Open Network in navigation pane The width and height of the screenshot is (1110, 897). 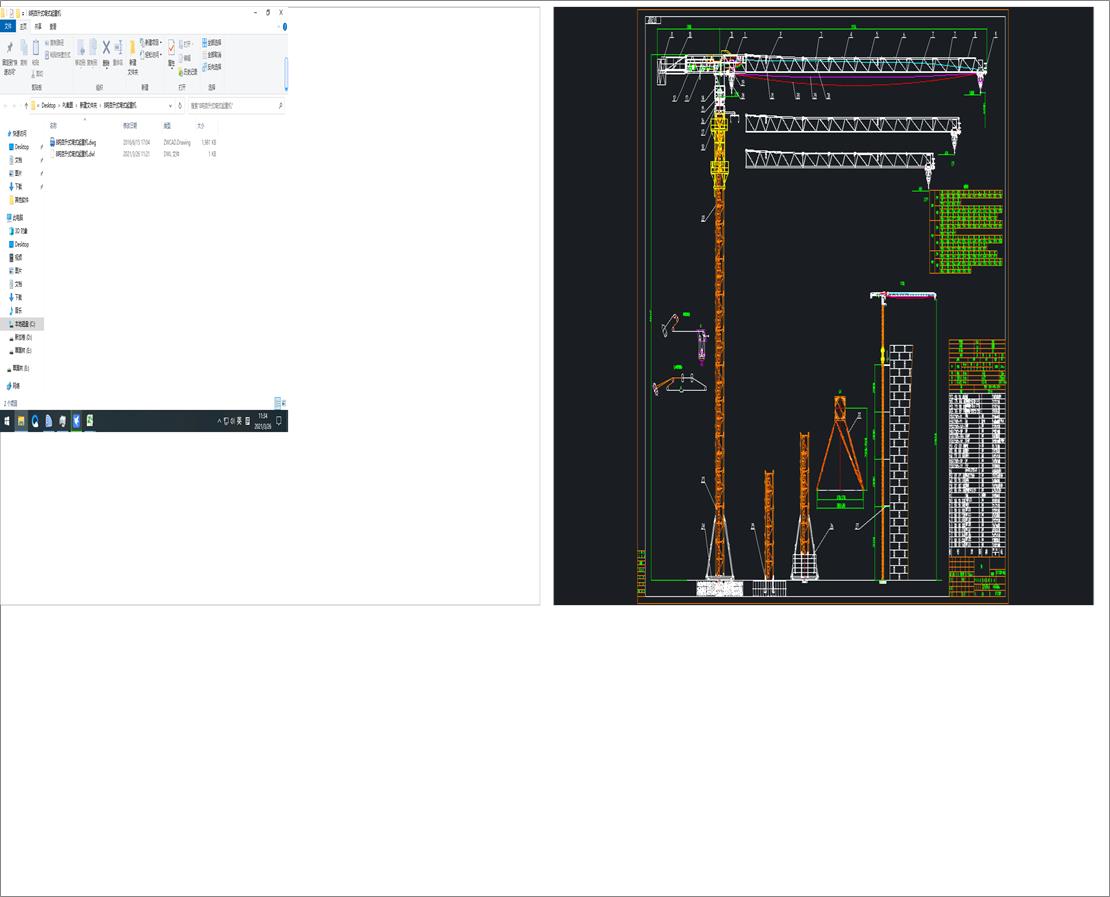point(13,386)
